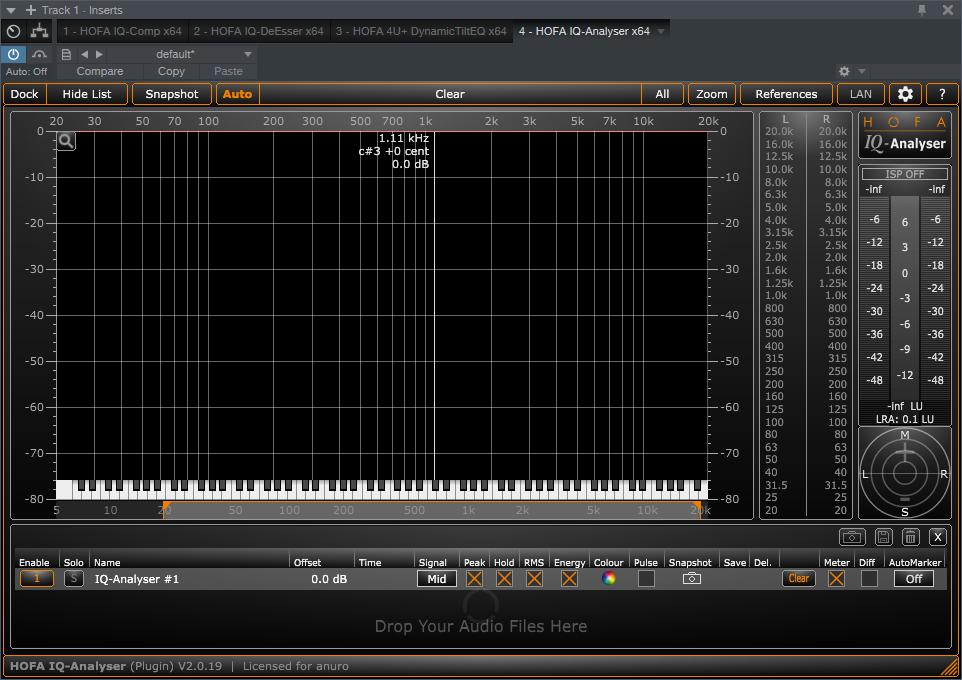Click the blue plugin bypass power icon

12,54
